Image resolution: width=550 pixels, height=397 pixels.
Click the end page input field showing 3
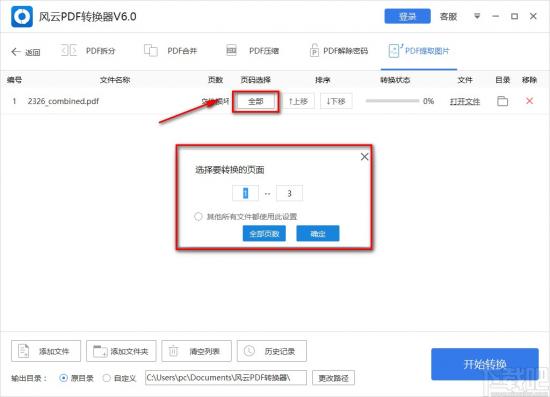[289, 193]
